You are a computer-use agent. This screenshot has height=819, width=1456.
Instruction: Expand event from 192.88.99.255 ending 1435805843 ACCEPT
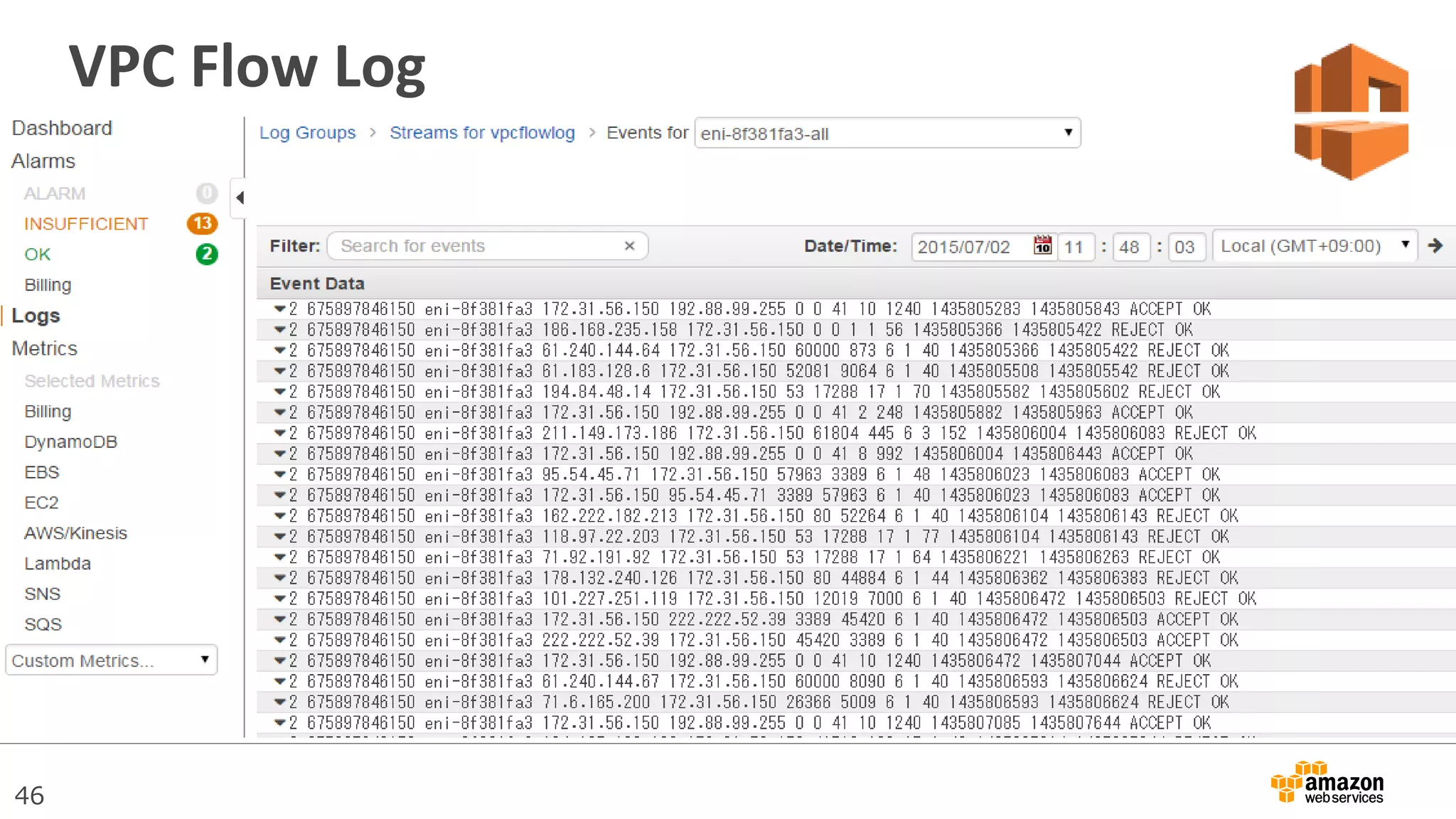279,309
